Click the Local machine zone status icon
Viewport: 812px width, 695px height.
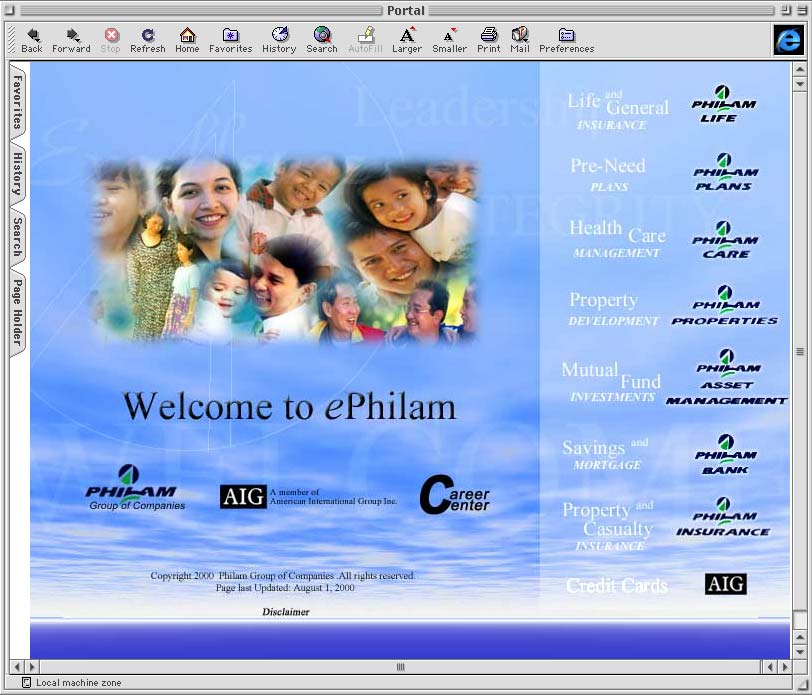coord(26,683)
